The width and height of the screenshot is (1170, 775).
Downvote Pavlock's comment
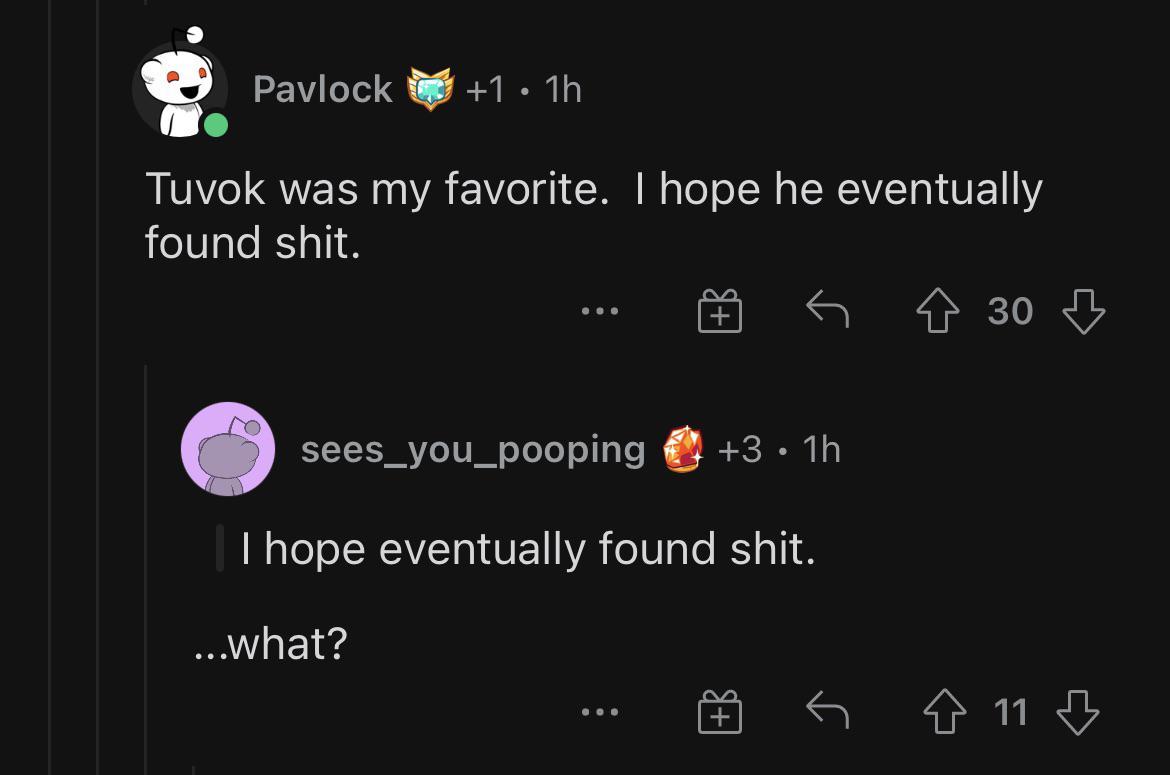click(x=1083, y=310)
